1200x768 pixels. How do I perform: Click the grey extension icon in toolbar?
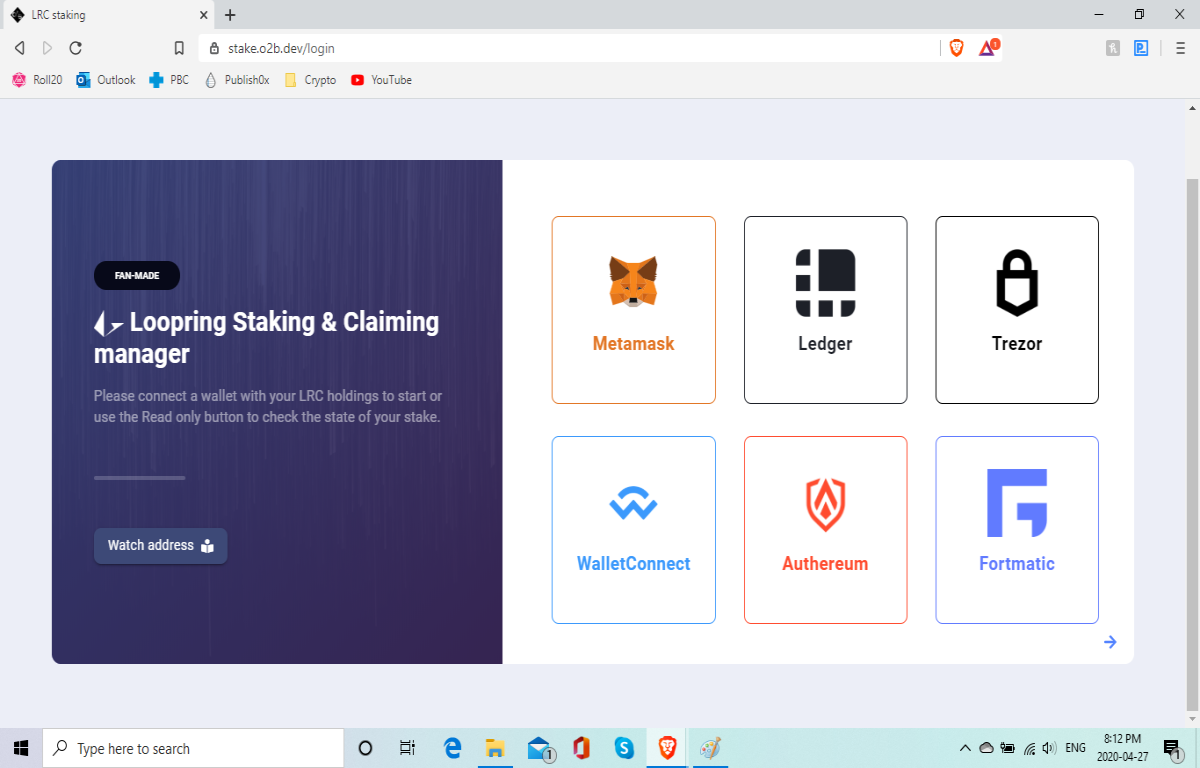point(1113,48)
